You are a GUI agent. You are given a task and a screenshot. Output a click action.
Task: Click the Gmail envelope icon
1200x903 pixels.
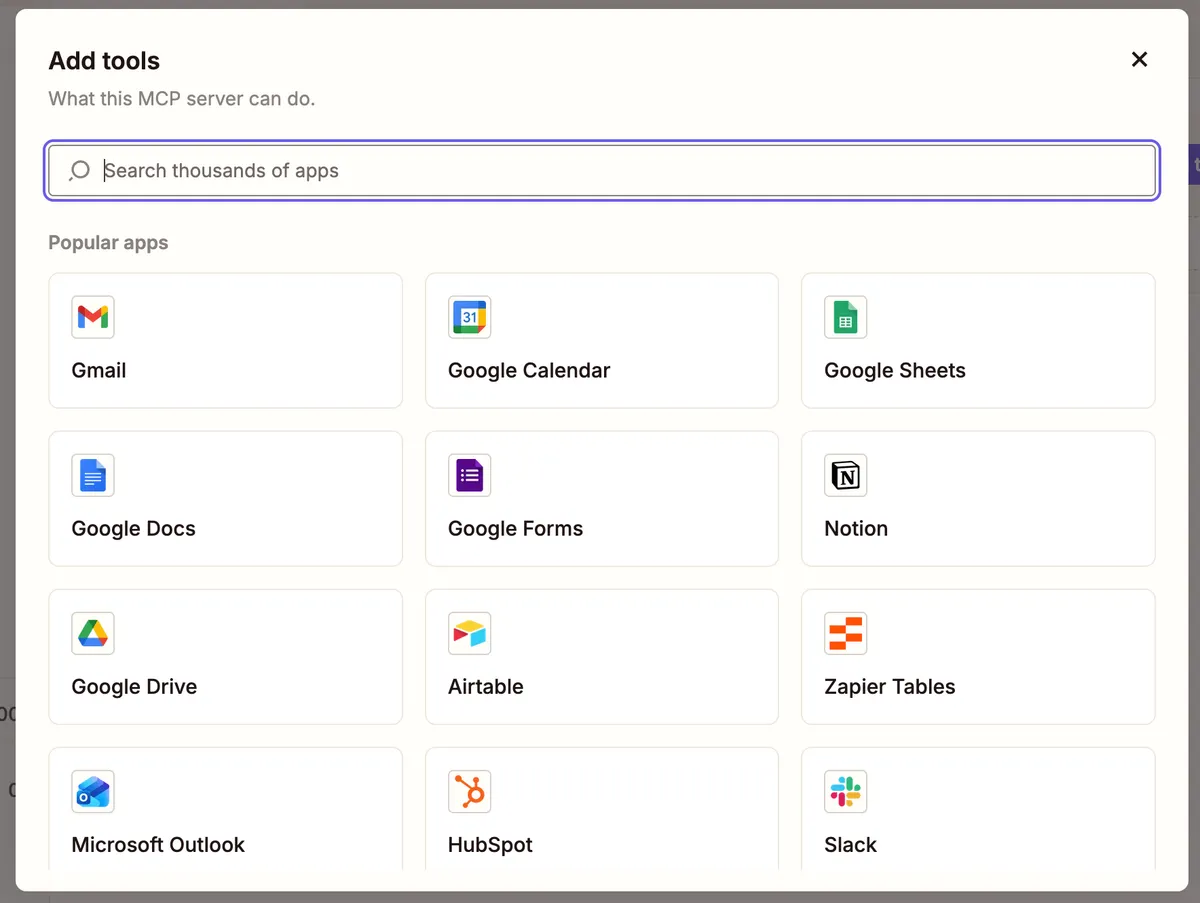click(x=93, y=317)
